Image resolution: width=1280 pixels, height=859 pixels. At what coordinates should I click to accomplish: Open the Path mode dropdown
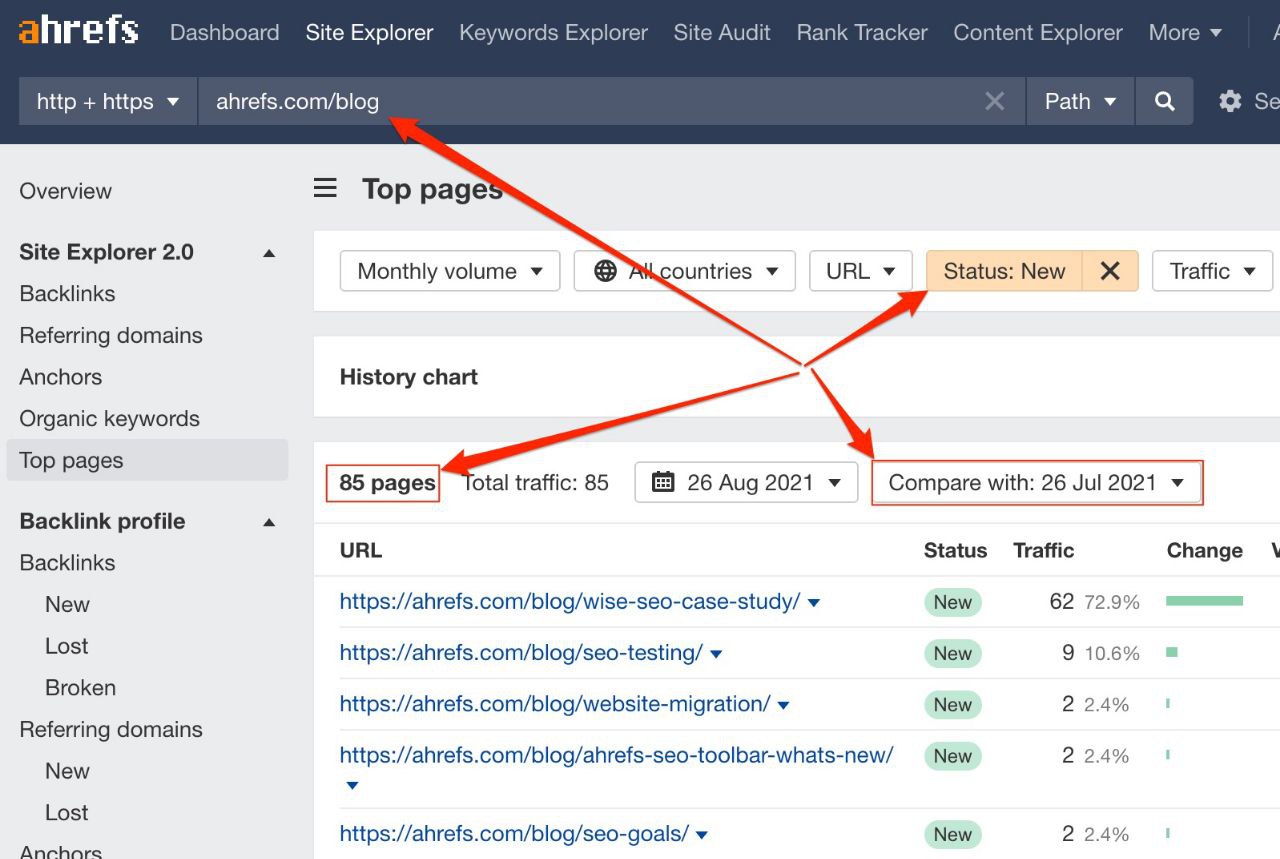click(x=1080, y=101)
